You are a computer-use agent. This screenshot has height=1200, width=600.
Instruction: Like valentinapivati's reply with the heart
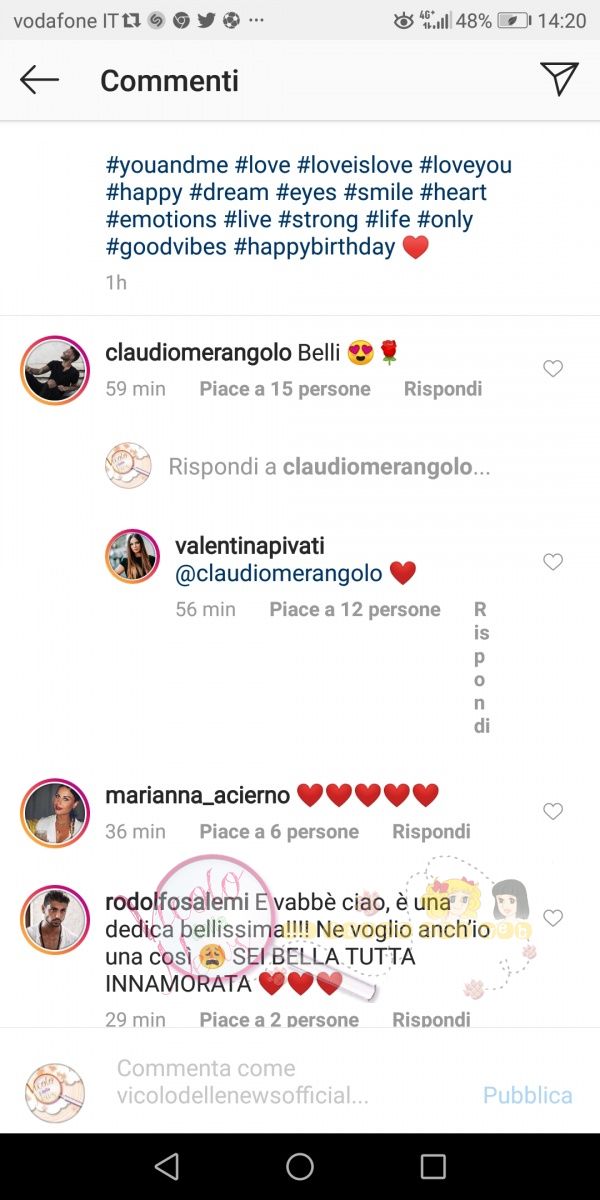pyautogui.click(x=553, y=562)
